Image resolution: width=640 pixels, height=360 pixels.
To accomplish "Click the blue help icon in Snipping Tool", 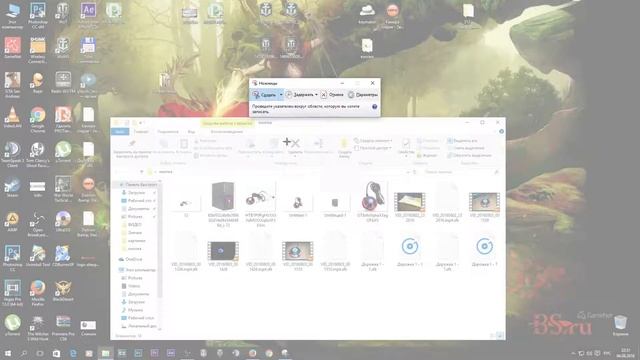I will tap(374, 107).
